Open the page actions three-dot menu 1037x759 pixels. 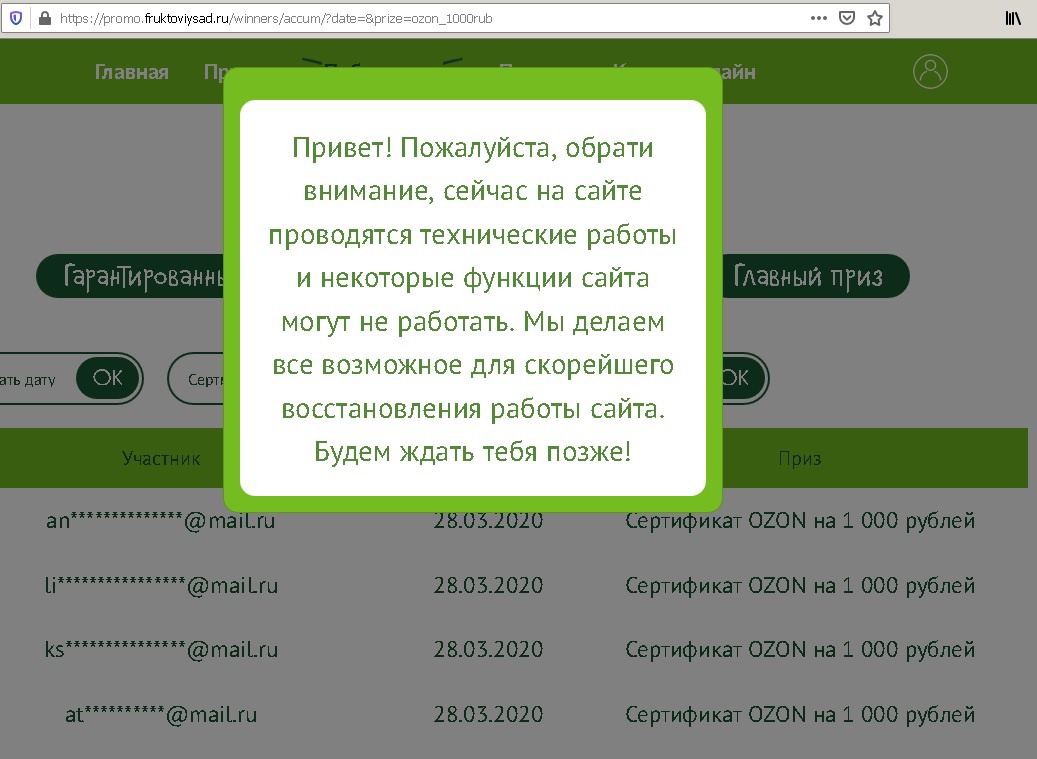click(818, 18)
